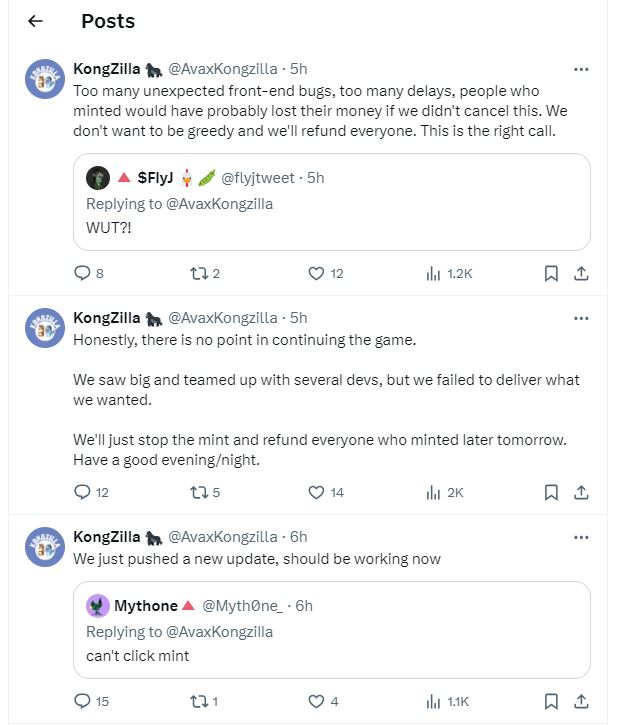Bookmark the refund announcement post
This screenshot has width=622, height=725.
[550, 273]
